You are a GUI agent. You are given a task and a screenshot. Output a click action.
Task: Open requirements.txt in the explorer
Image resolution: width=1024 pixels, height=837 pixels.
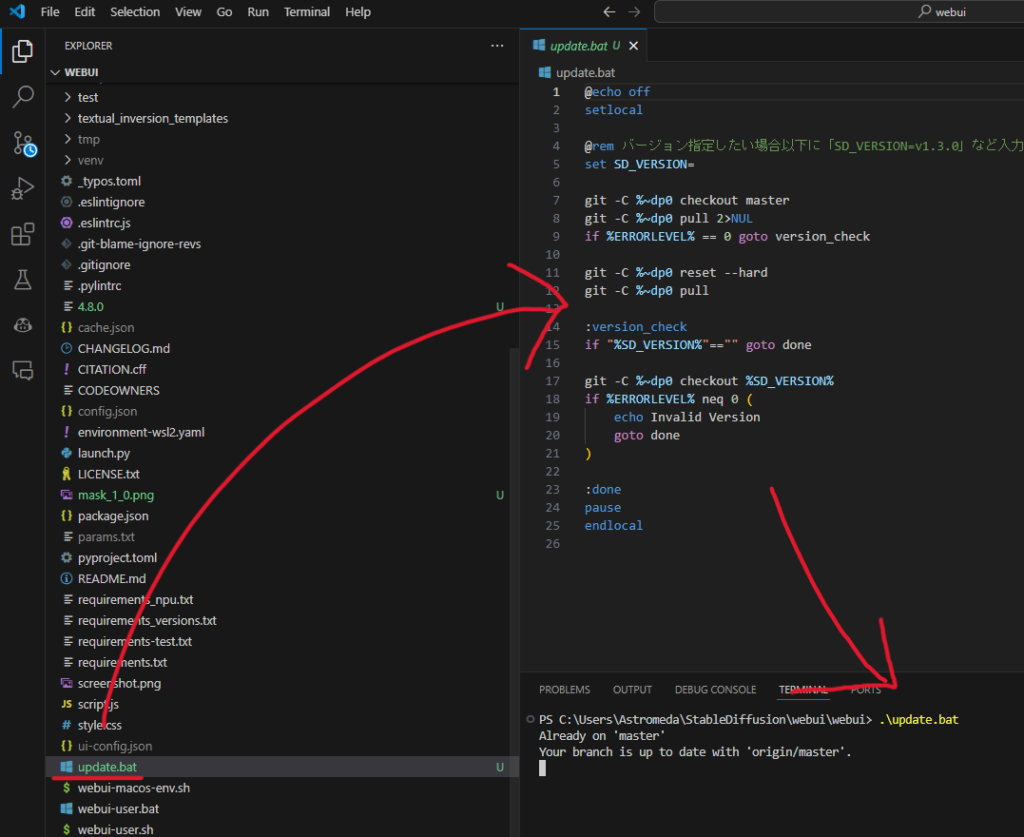(x=282, y=662)
